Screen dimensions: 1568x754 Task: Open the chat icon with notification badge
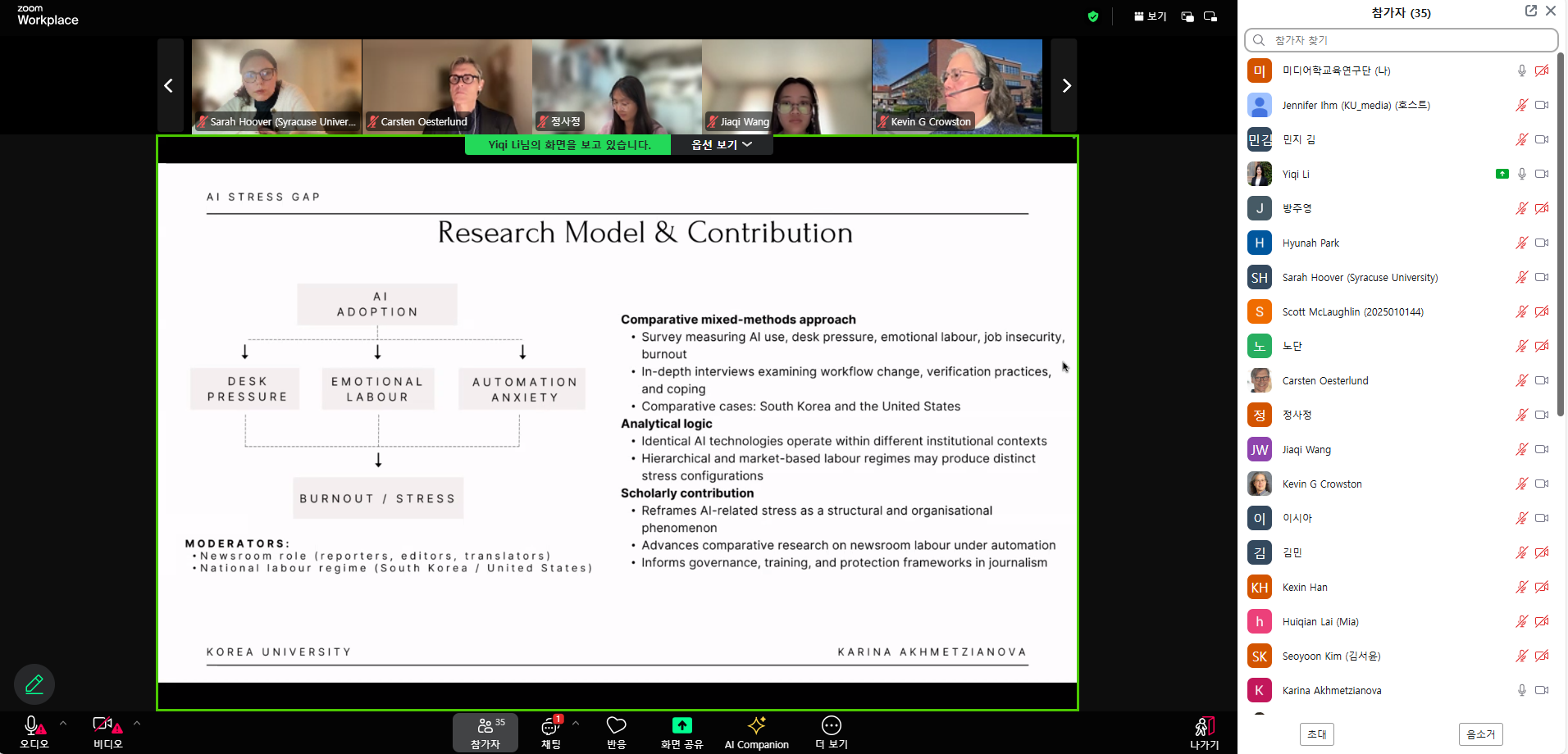click(x=550, y=726)
